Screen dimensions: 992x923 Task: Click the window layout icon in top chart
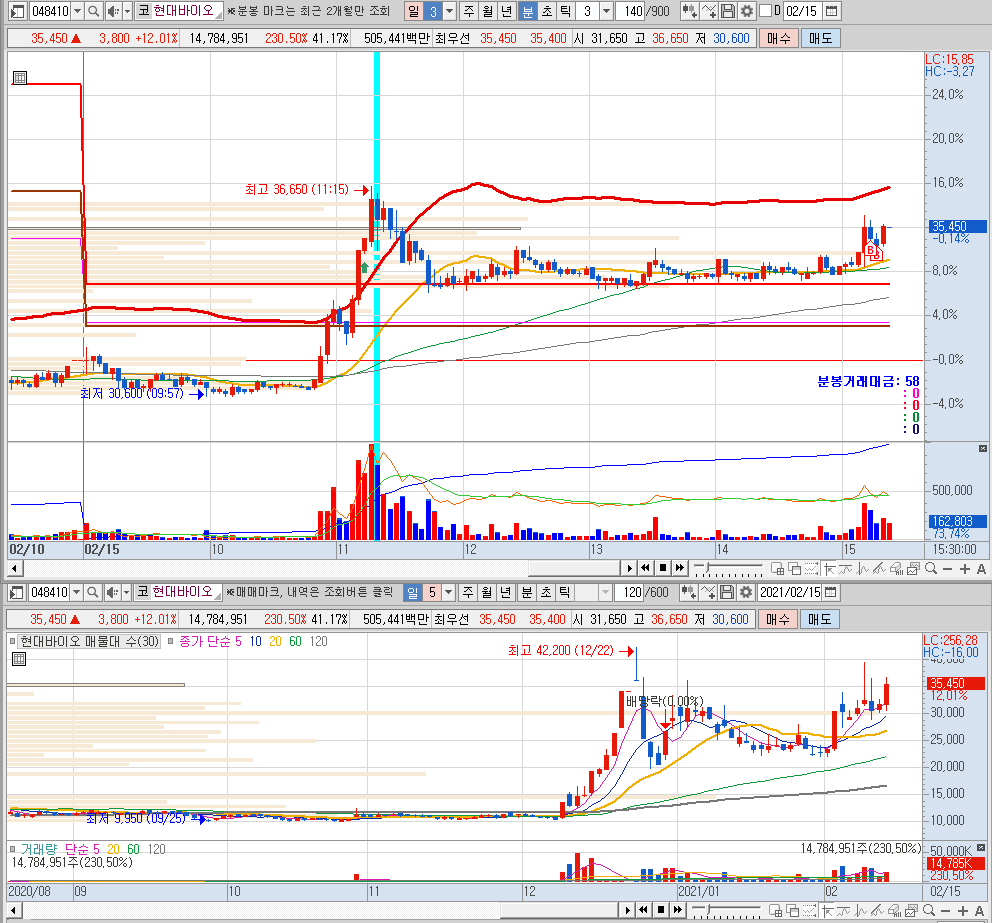click(x=17, y=11)
